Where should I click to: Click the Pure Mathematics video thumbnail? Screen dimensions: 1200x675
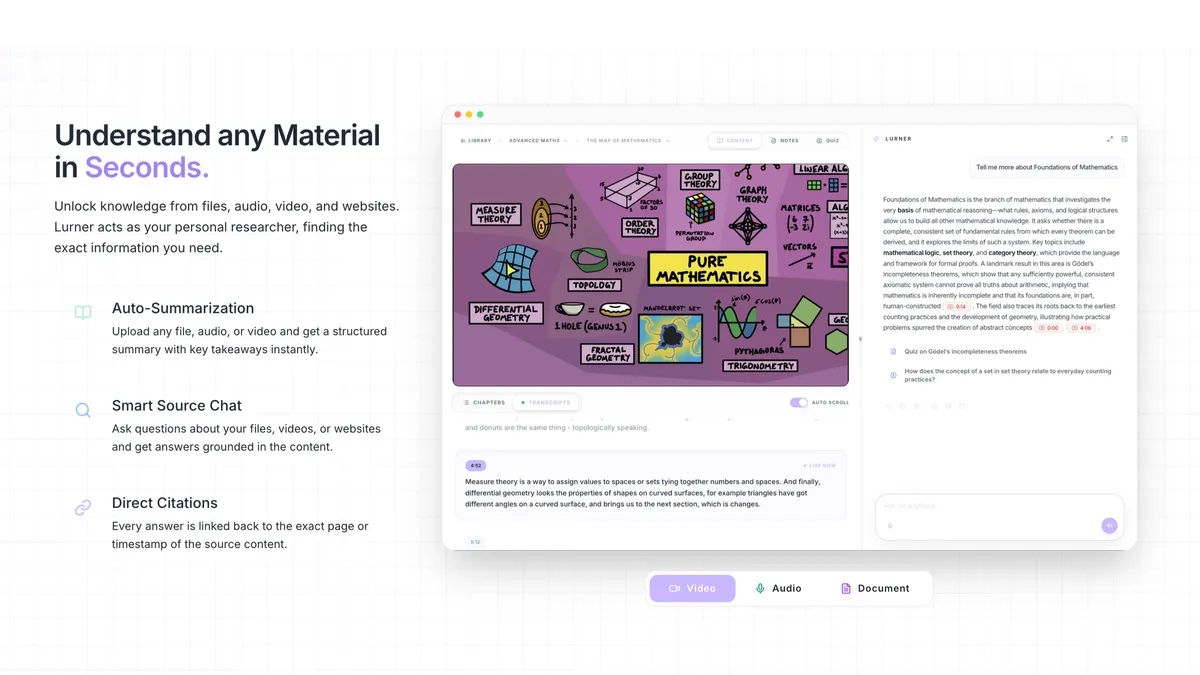coord(650,275)
